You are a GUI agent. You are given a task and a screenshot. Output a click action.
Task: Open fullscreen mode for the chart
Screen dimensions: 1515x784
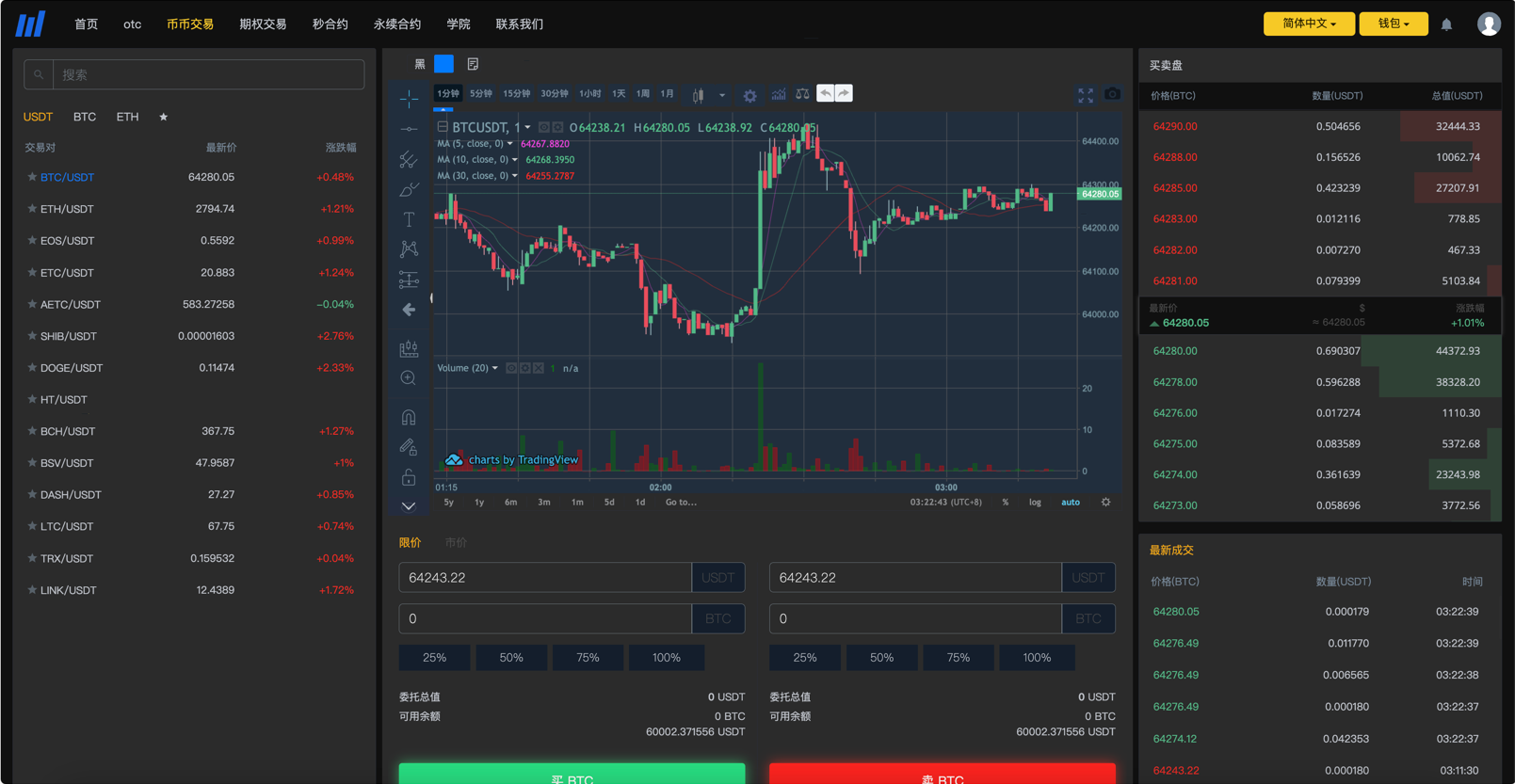coord(1086,95)
